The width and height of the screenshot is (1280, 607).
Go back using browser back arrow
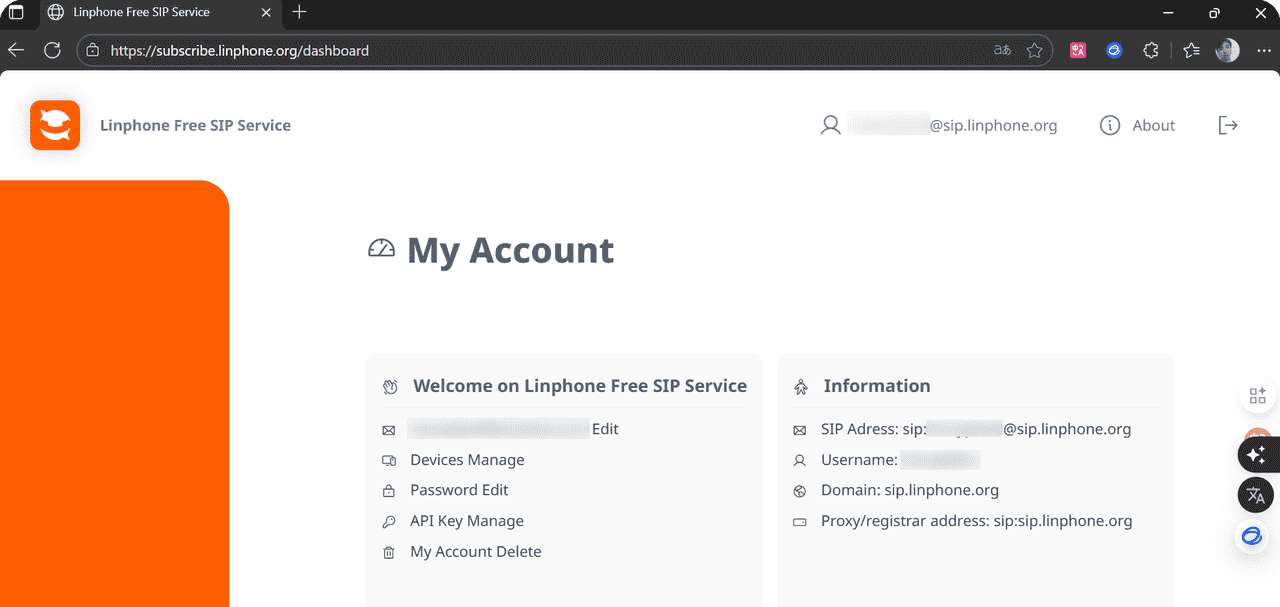point(16,50)
